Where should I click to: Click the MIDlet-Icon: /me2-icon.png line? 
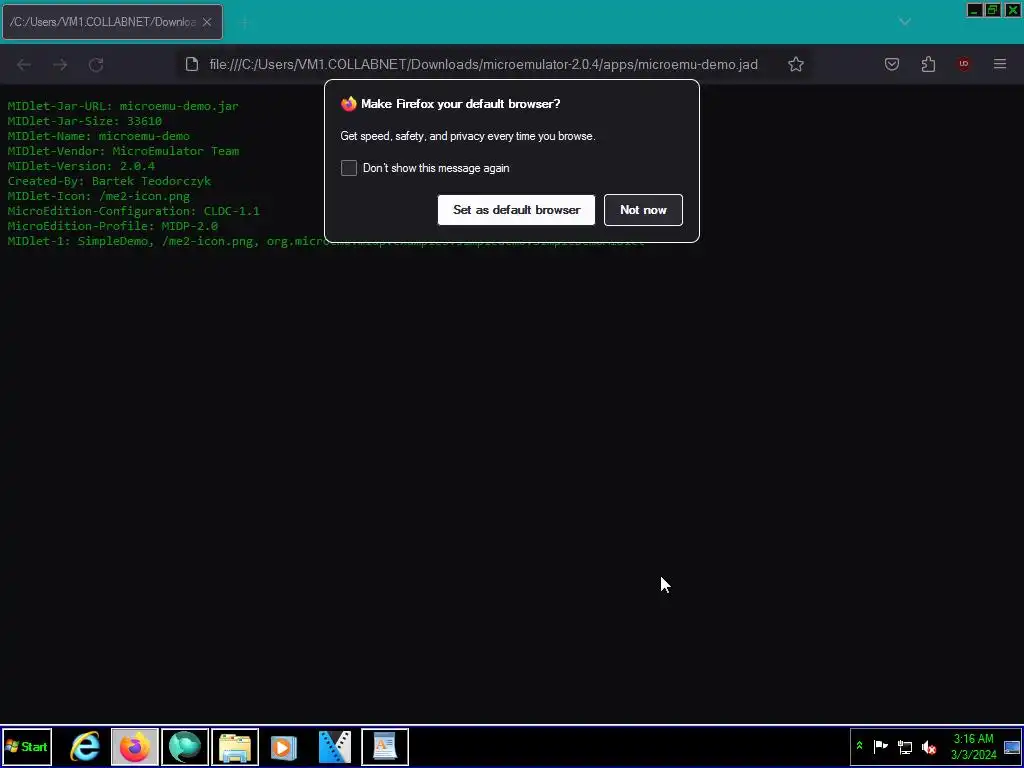[99, 196]
